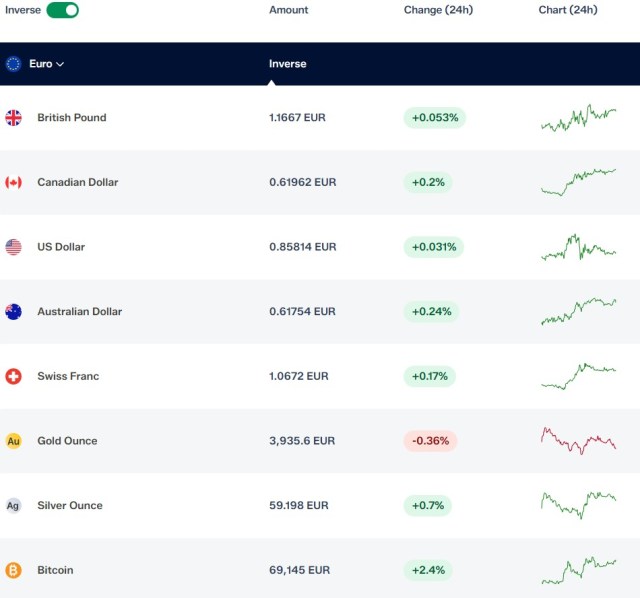View the US Dollar 24h sparkline chart
The height and width of the screenshot is (598, 640).
coord(578,247)
